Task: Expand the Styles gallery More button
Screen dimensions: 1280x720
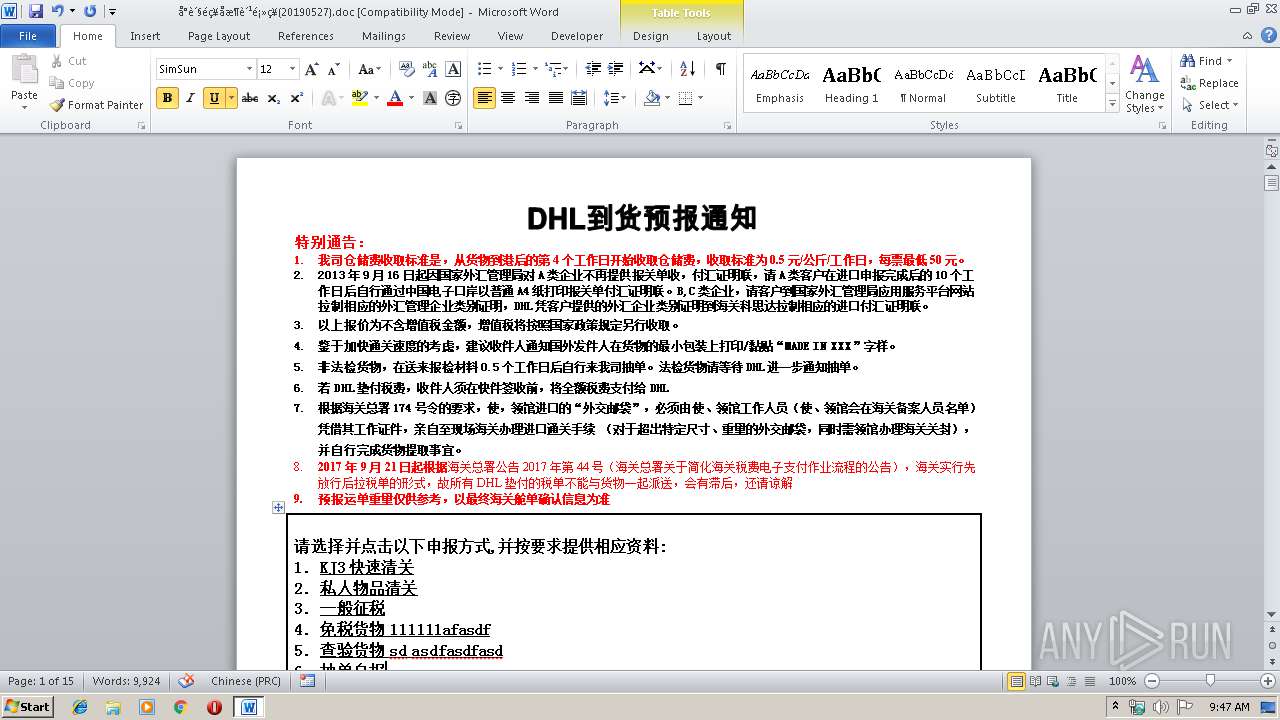Action: 1112,104
